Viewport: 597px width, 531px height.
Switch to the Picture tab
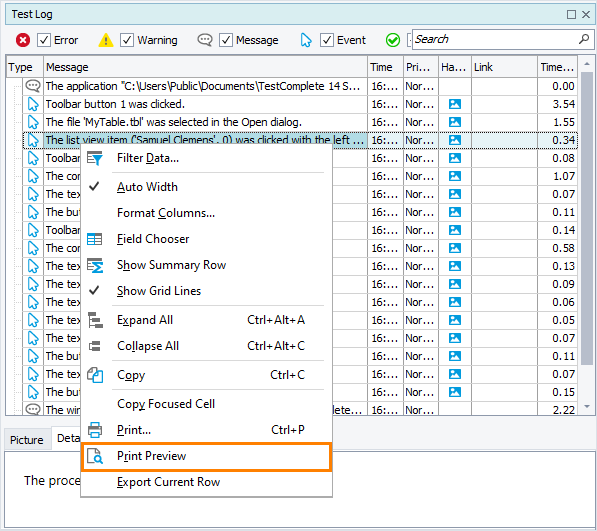[27, 440]
